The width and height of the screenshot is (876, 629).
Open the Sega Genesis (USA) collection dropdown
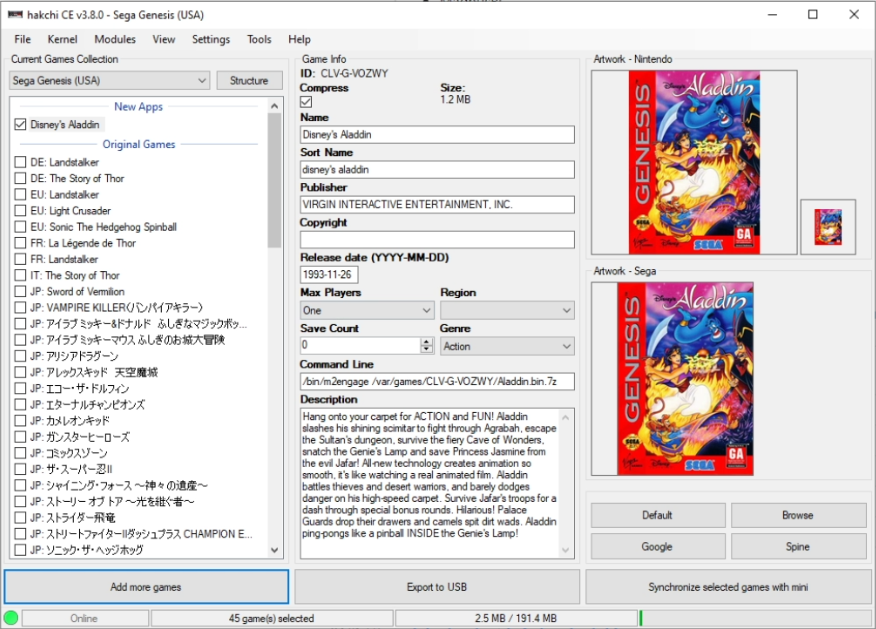point(110,80)
